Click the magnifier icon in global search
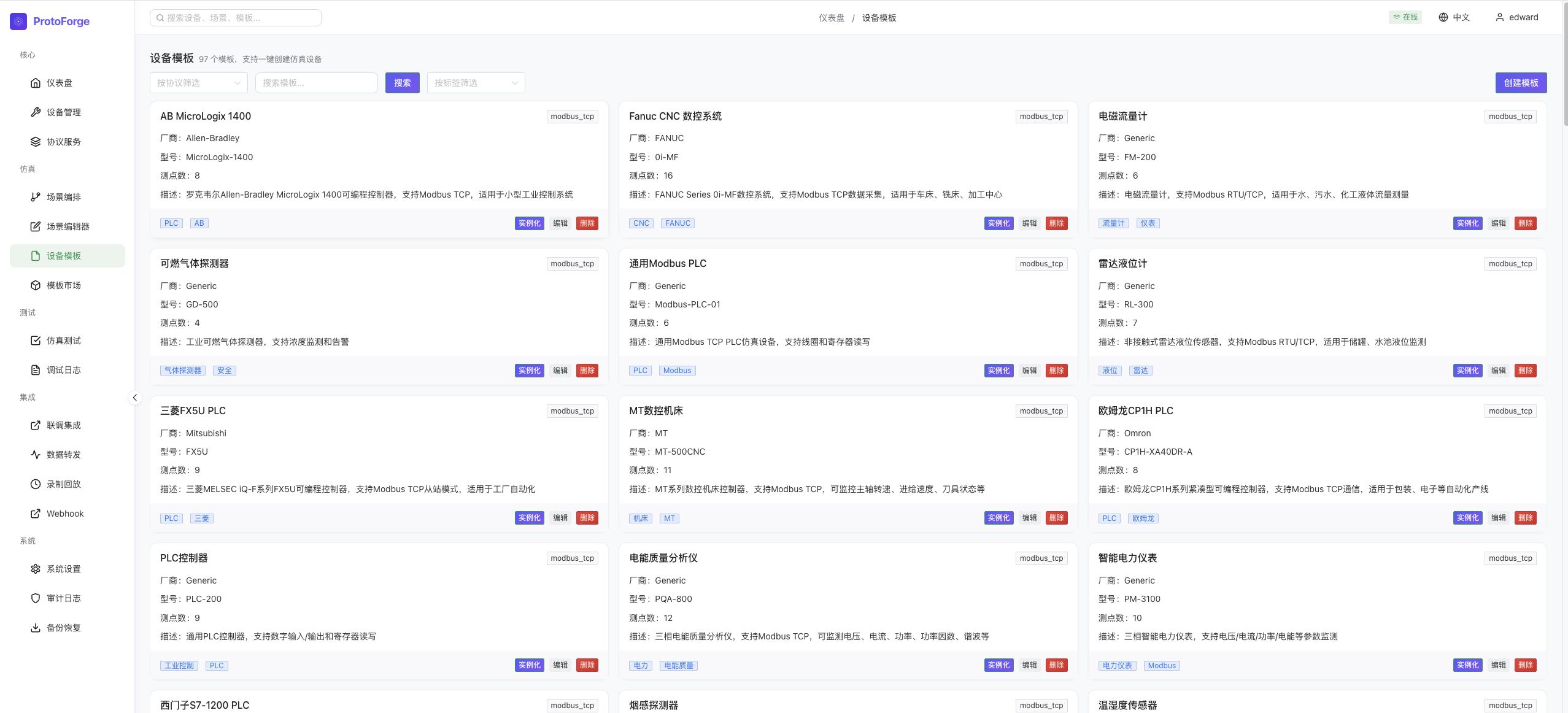Viewport: 1568px width, 713px height. [x=160, y=18]
